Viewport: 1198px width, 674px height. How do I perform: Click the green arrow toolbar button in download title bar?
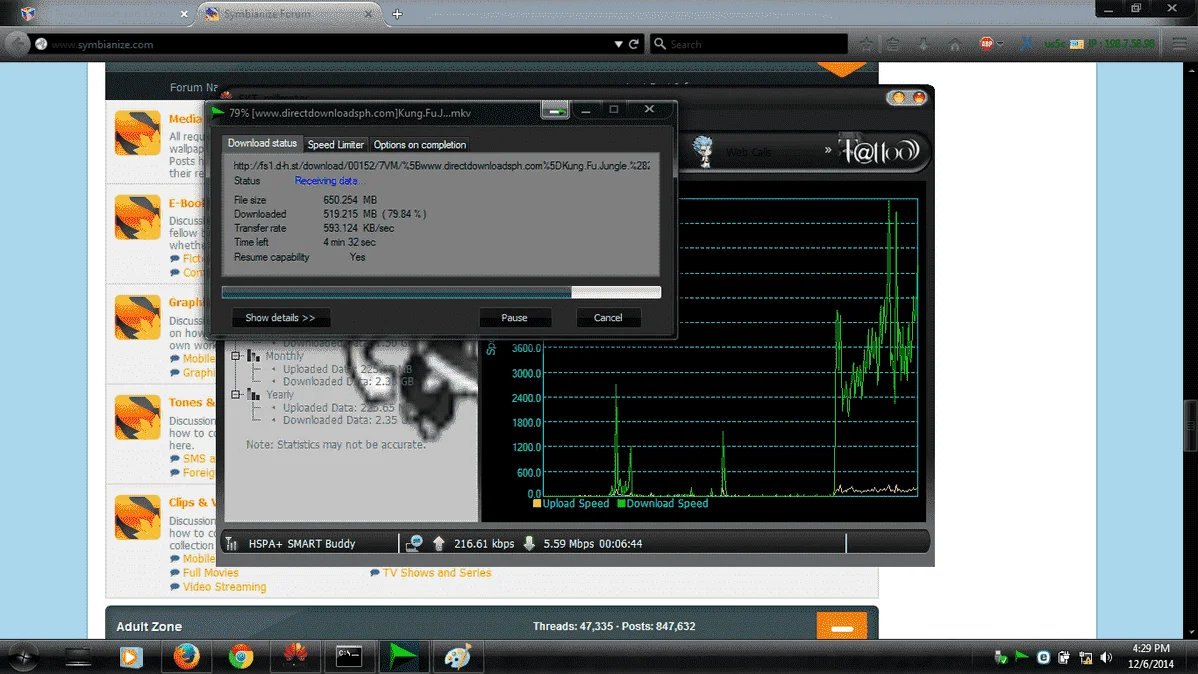pos(555,110)
